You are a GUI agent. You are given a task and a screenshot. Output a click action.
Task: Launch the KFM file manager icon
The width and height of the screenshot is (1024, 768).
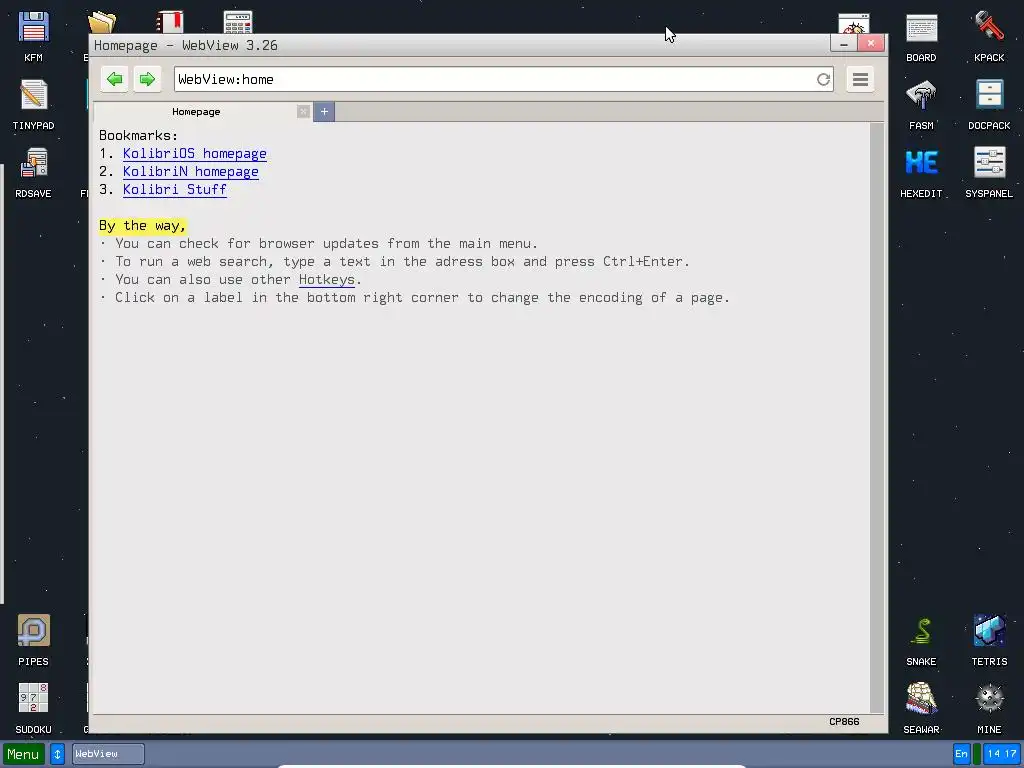(x=33, y=36)
